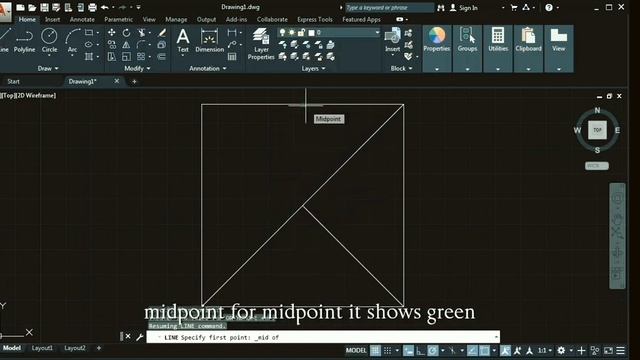The image size is (640, 360).
Task: Expand the Properties panel arrow
Action: coord(437,69)
